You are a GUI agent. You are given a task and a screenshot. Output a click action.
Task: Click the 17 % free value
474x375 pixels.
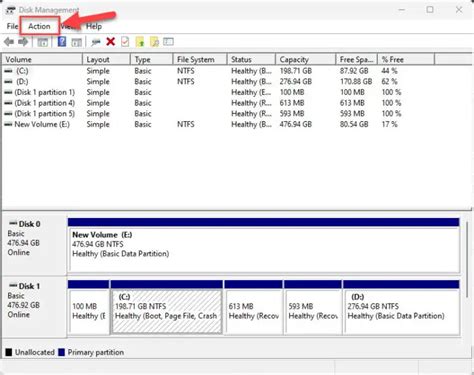[x=389, y=124]
